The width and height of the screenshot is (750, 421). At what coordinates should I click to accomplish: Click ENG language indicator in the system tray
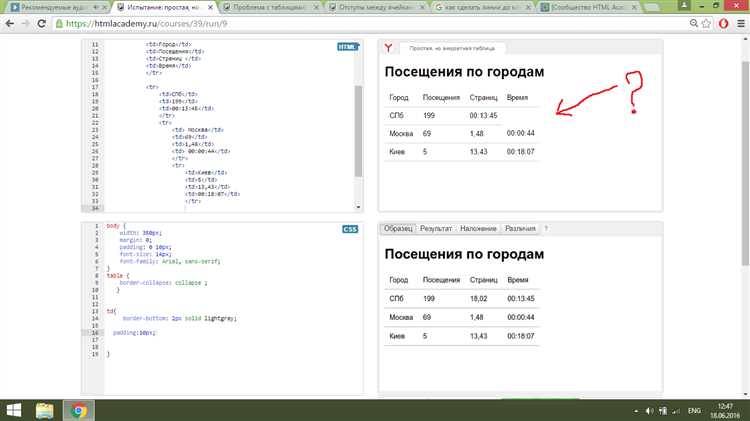click(x=692, y=410)
